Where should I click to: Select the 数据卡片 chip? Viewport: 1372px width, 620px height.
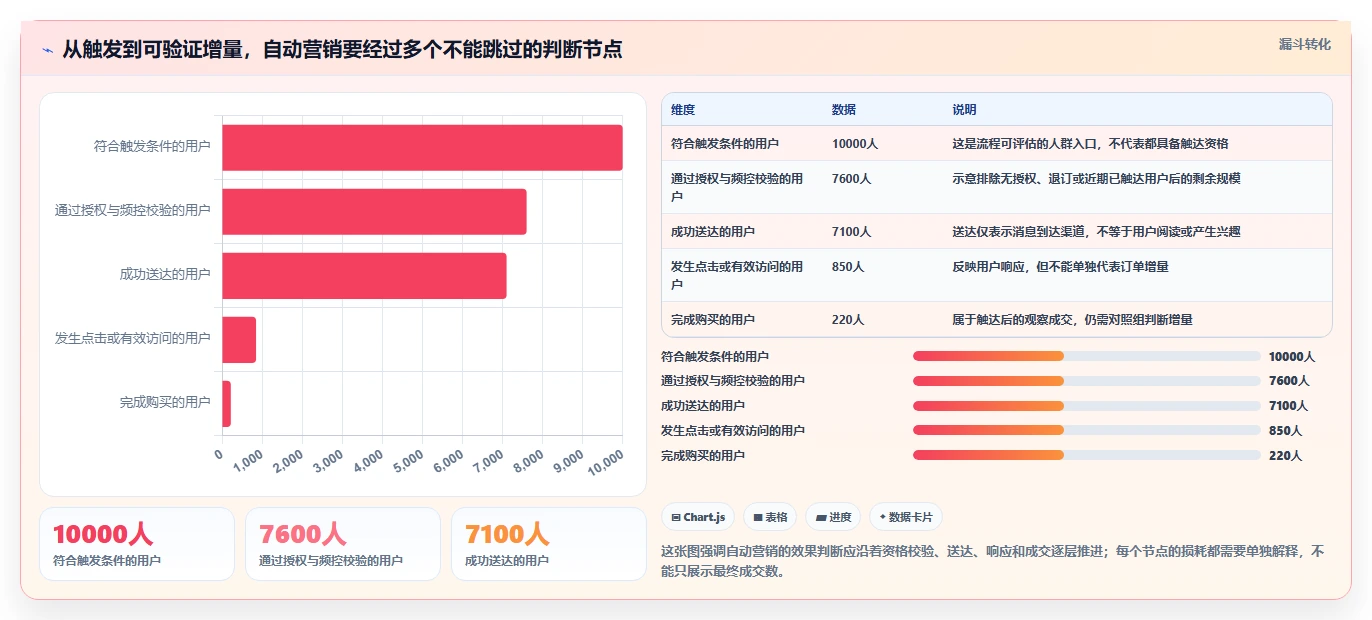point(905,517)
